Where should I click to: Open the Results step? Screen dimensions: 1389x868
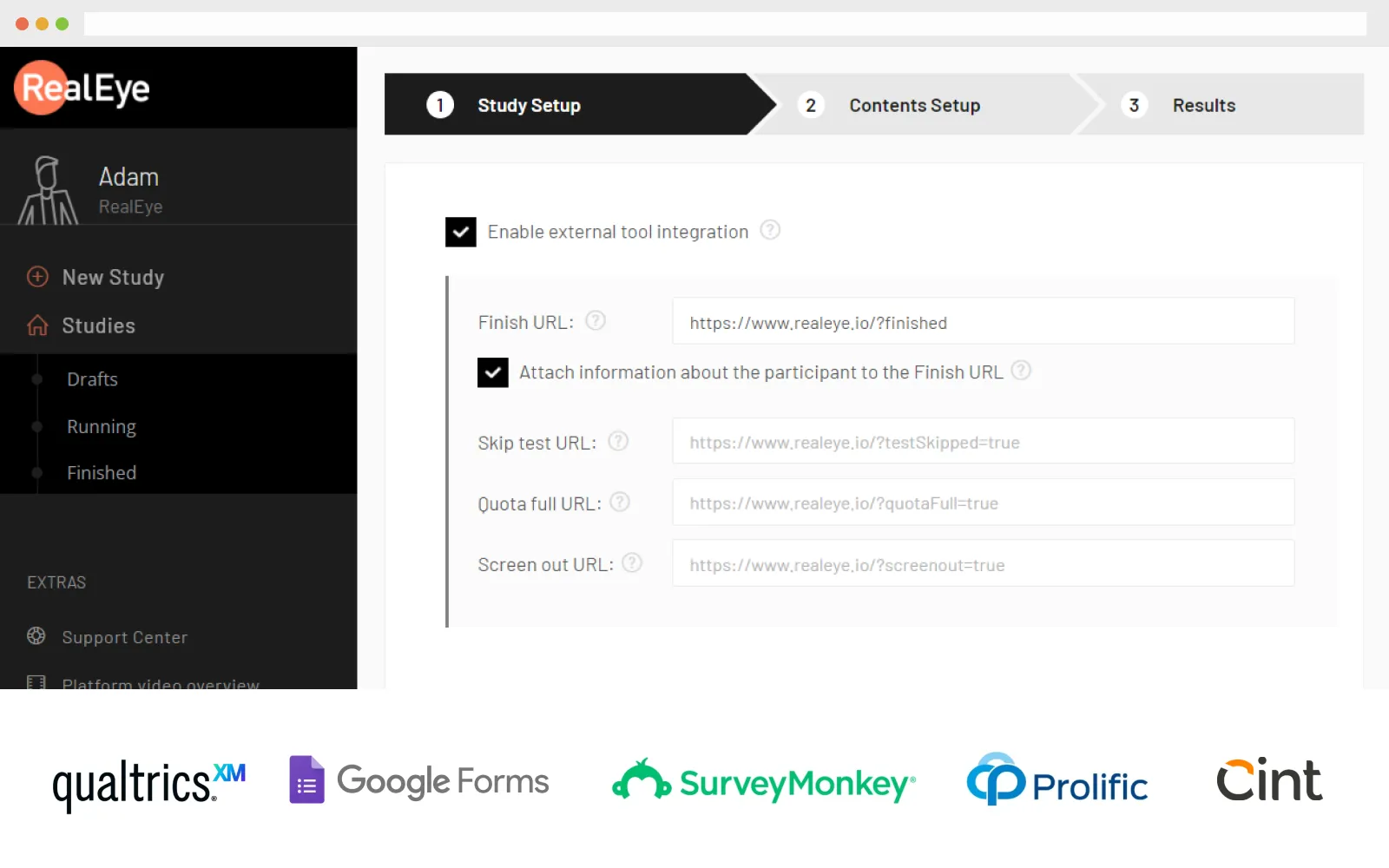[x=1202, y=105]
